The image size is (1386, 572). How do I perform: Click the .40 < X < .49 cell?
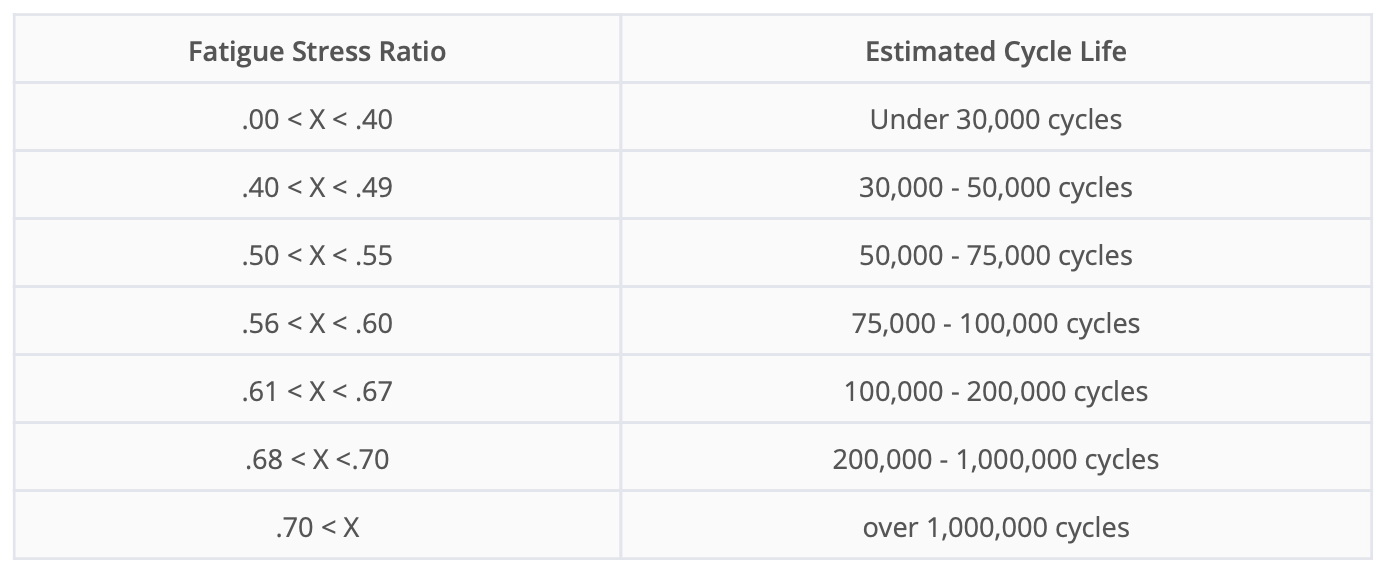point(317,188)
